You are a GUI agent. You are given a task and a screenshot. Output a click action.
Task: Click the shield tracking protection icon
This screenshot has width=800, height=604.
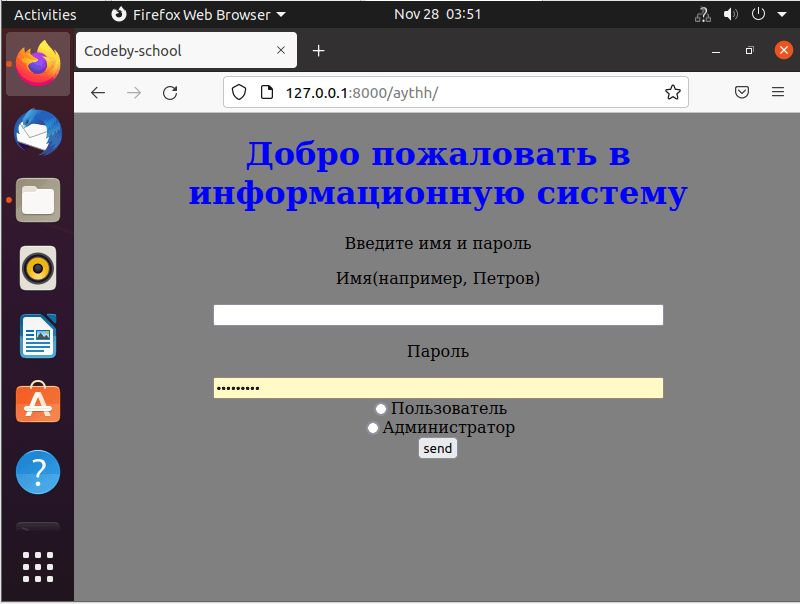[x=237, y=91]
